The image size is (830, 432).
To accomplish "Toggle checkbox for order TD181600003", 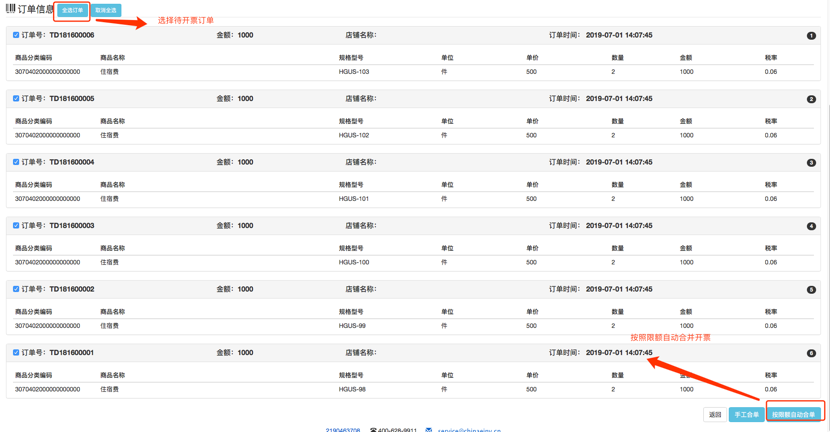I will pyautogui.click(x=16, y=226).
